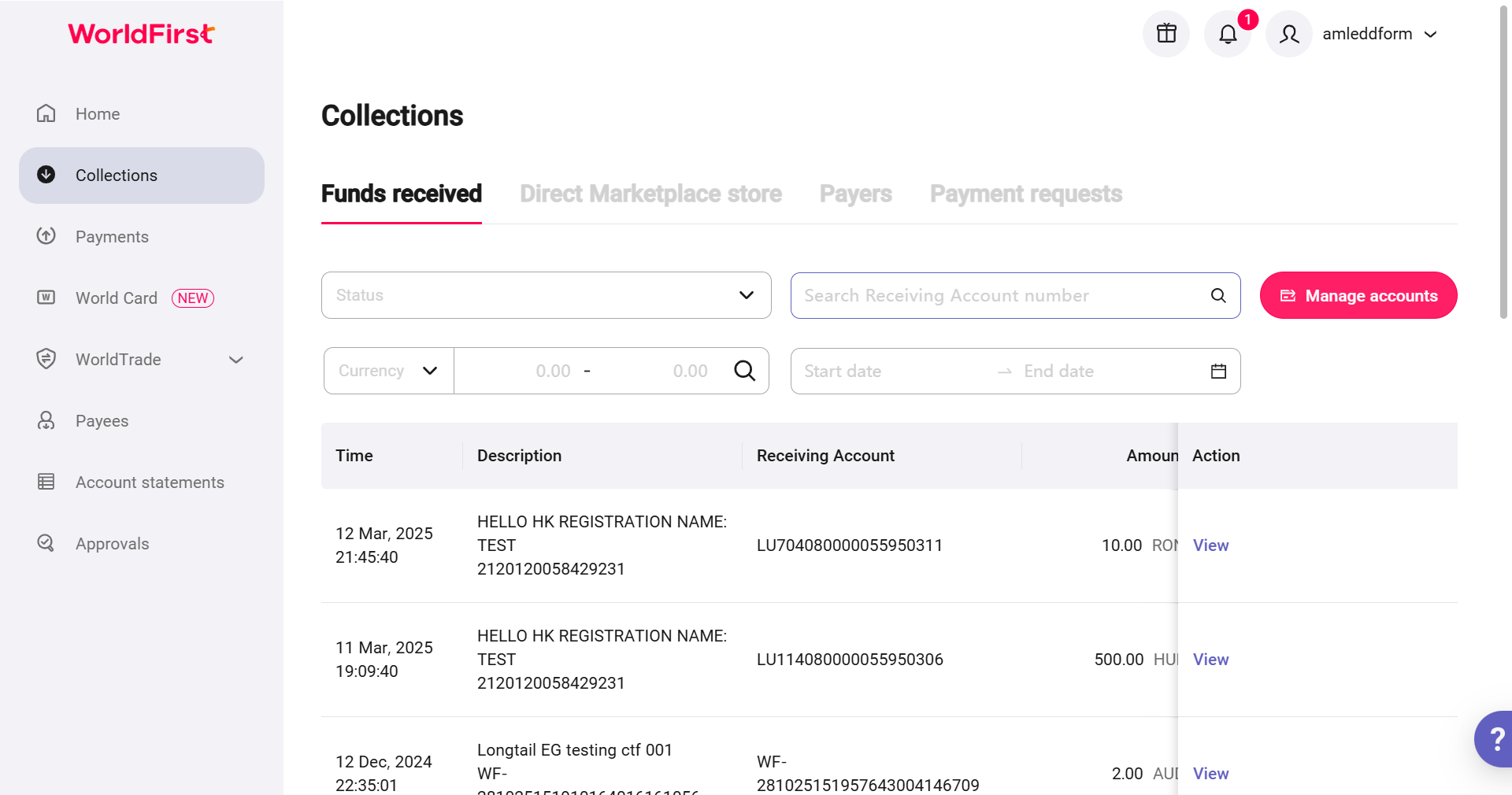Open notifications bell
Screen dimensions: 1512x795
pyautogui.click(x=1228, y=34)
